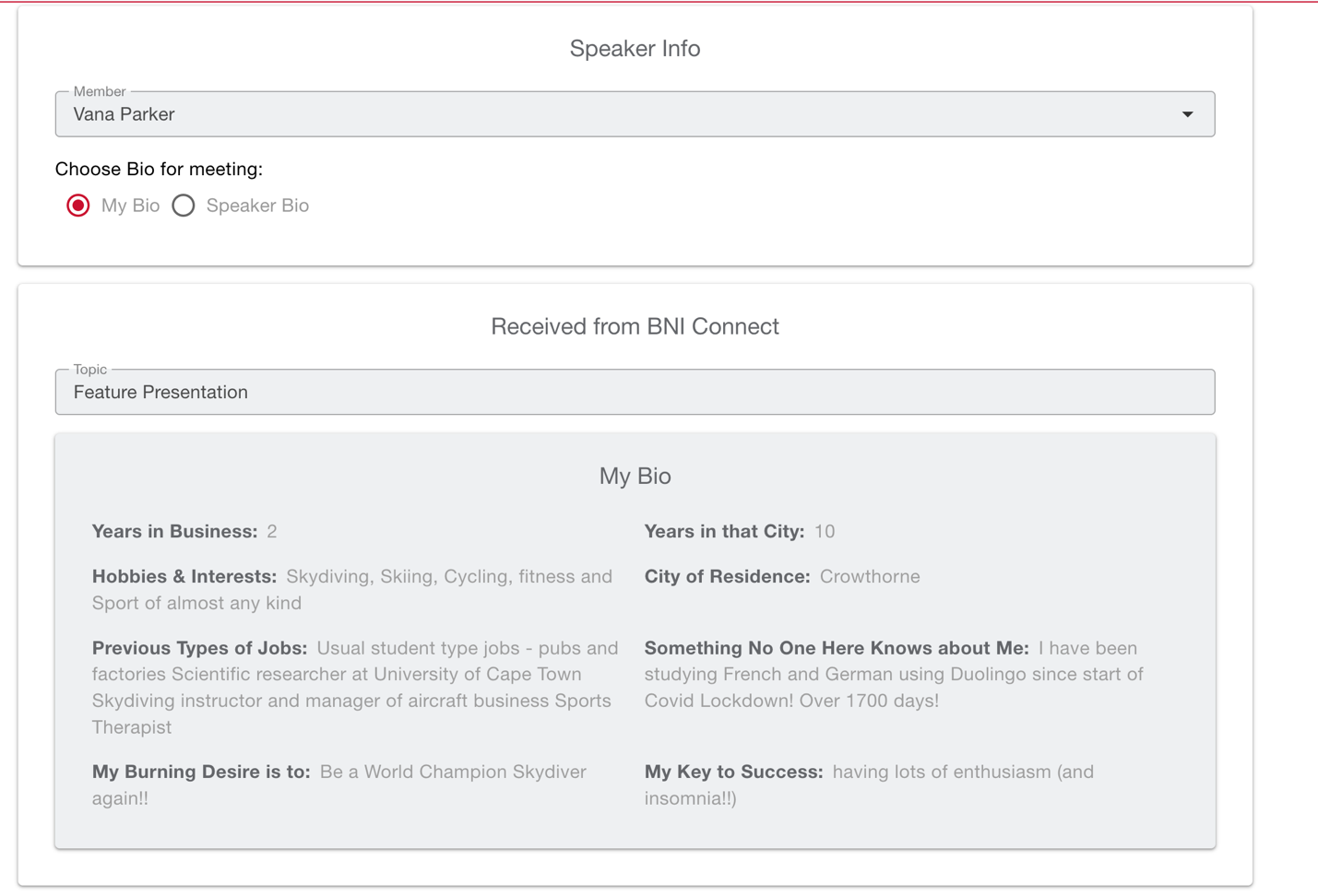Click the Choose Bio for meeting label
This screenshot has height=896, width=1318.
[159, 169]
